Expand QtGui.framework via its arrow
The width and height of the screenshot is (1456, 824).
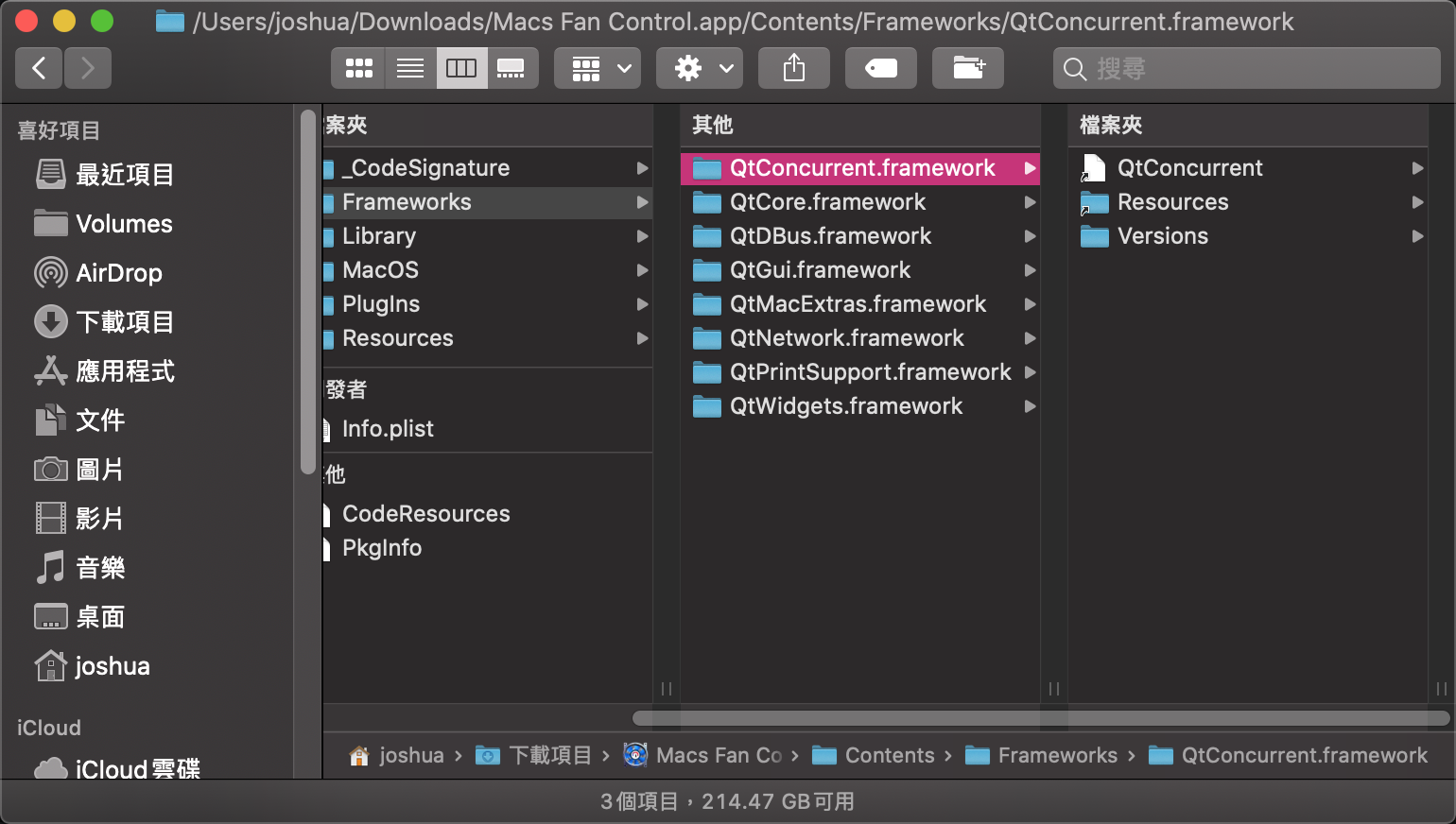[1030, 270]
